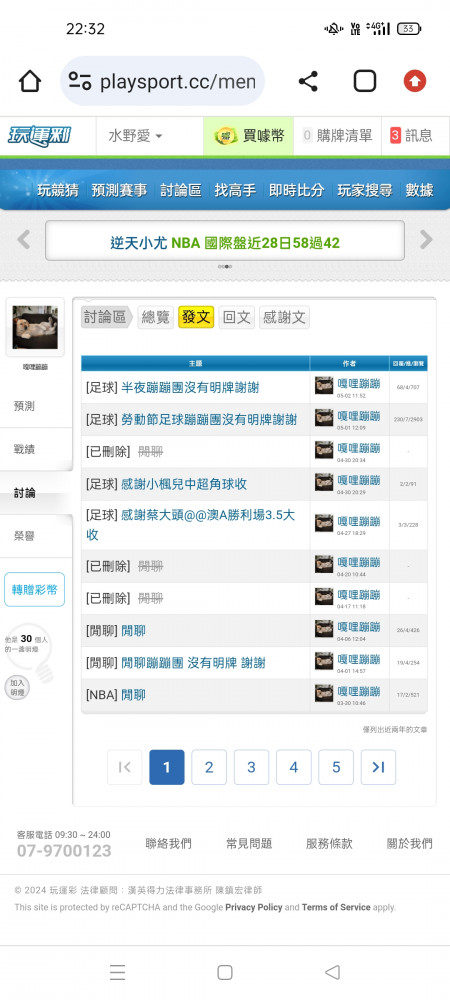This screenshot has width=450, height=1000.
Task: Switch to the 感謝文 tab
Action: click(284, 317)
